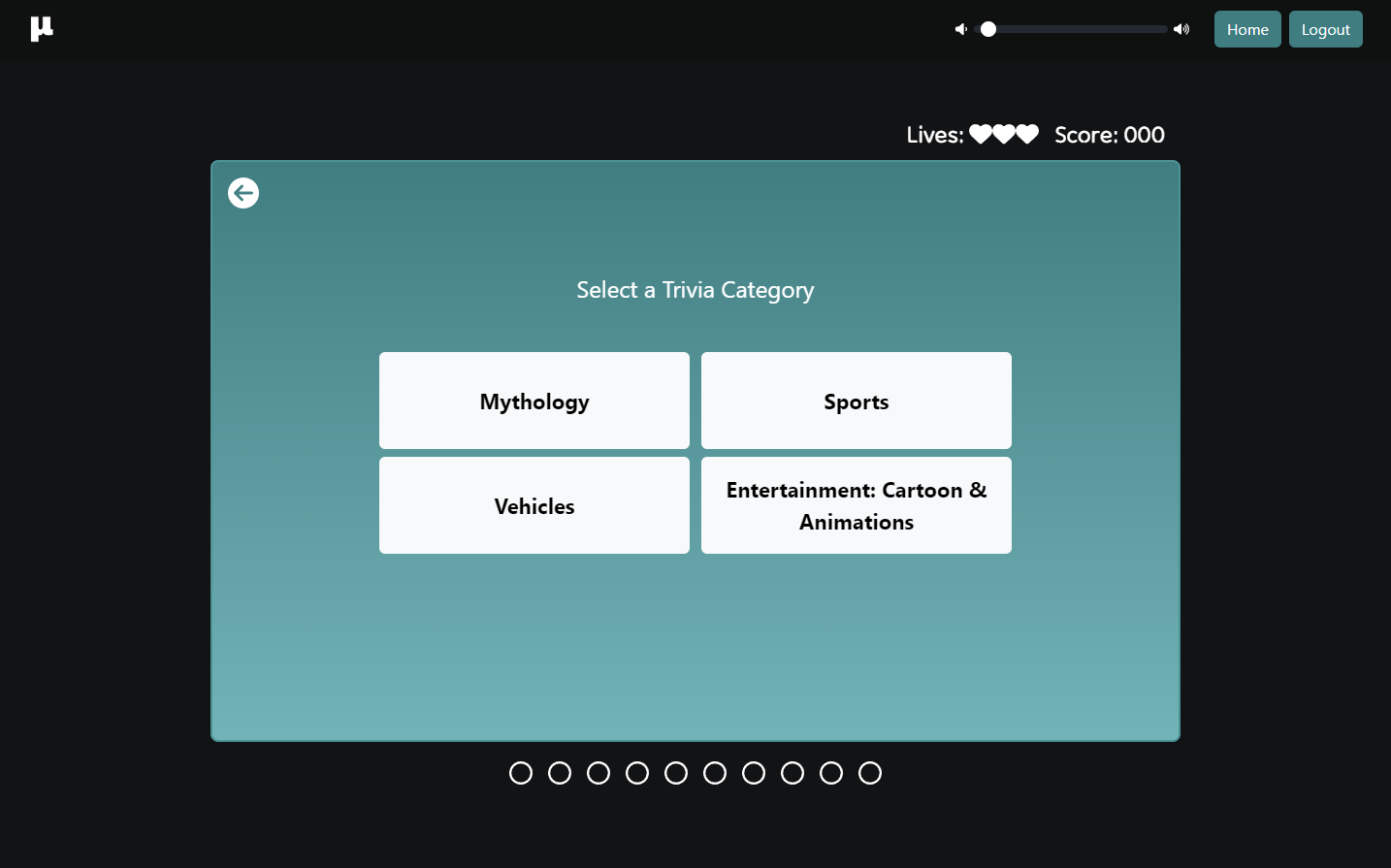Screen dimensions: 1391x868
Task: Click the last heart life icon
Action: coord(1027,134)
